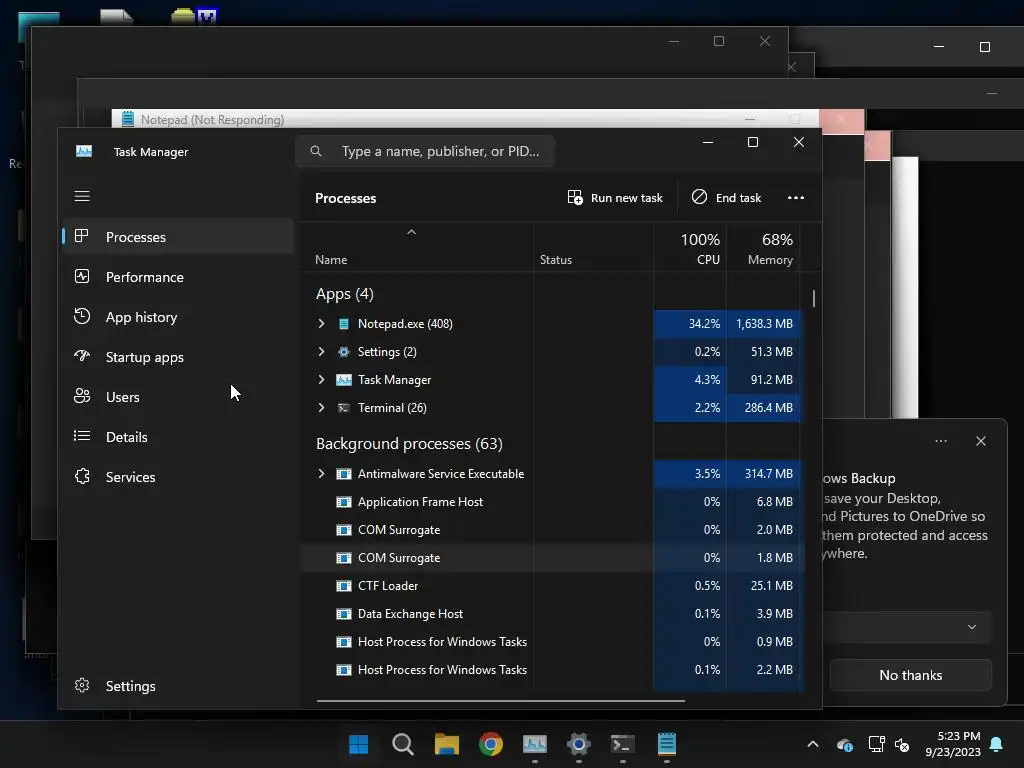Go to the Startup apps page
The image size is (1024, 768).
pyautogui.click(x=178, y=357)
